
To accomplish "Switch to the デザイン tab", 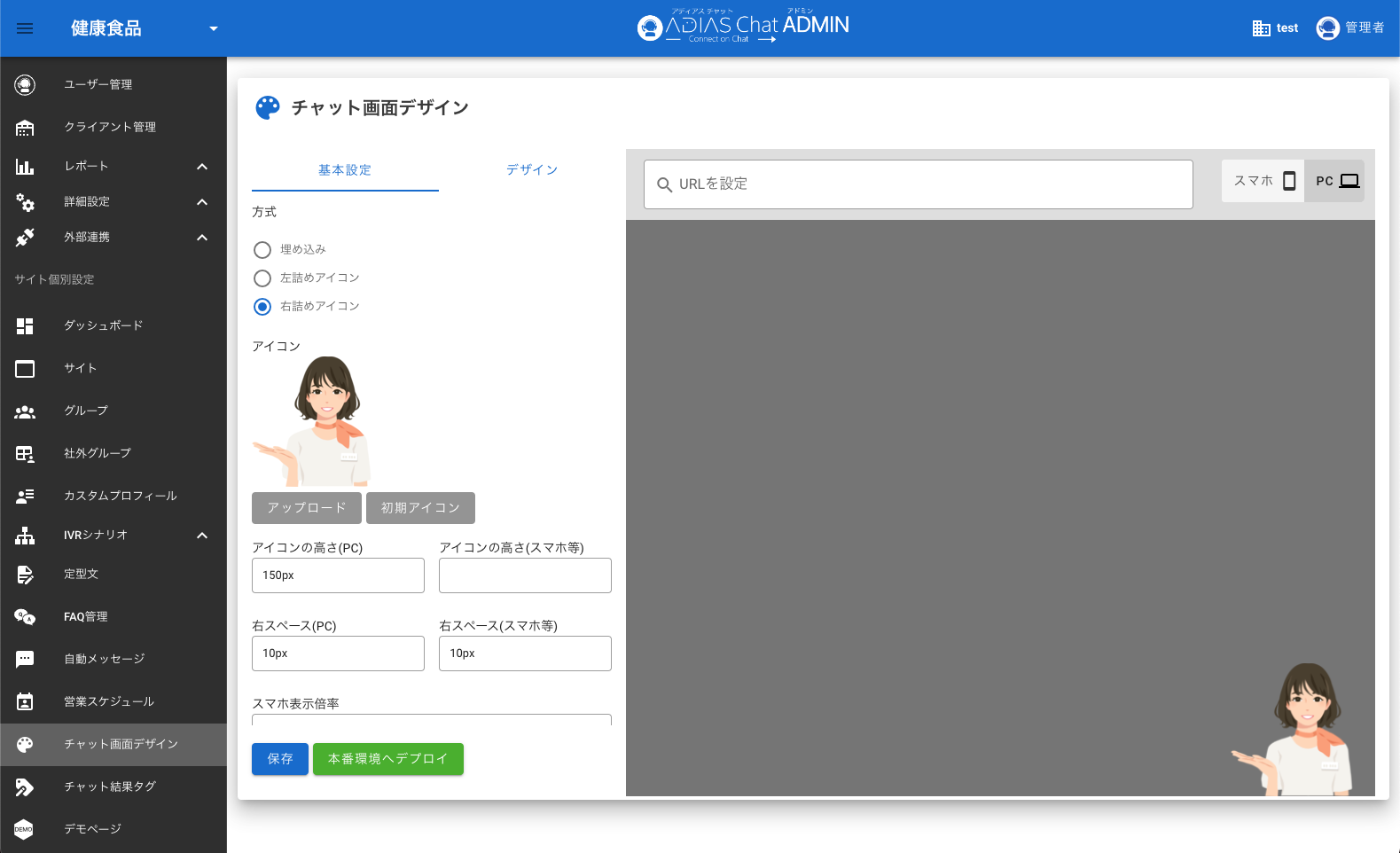I will (x=532, y=170).
